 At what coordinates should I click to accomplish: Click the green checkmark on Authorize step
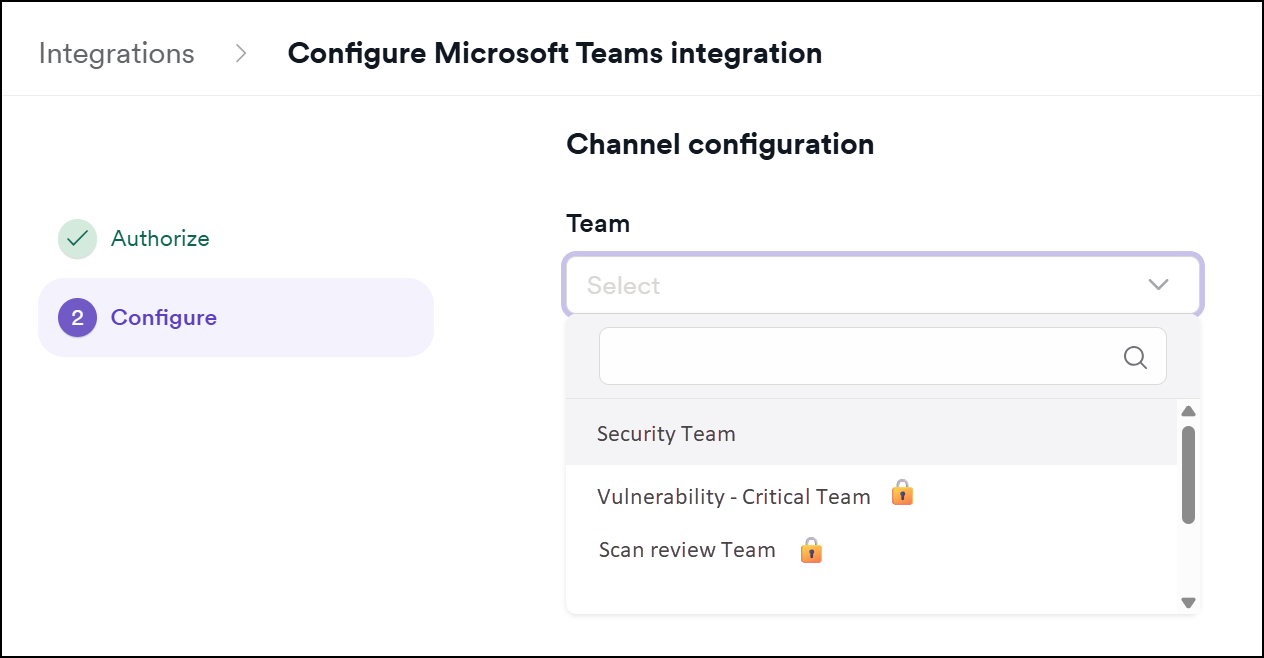[77, 238]
